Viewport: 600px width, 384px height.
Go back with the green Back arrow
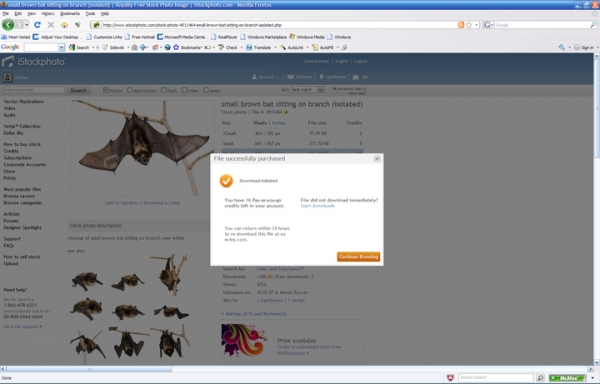(x=8, y=25)
